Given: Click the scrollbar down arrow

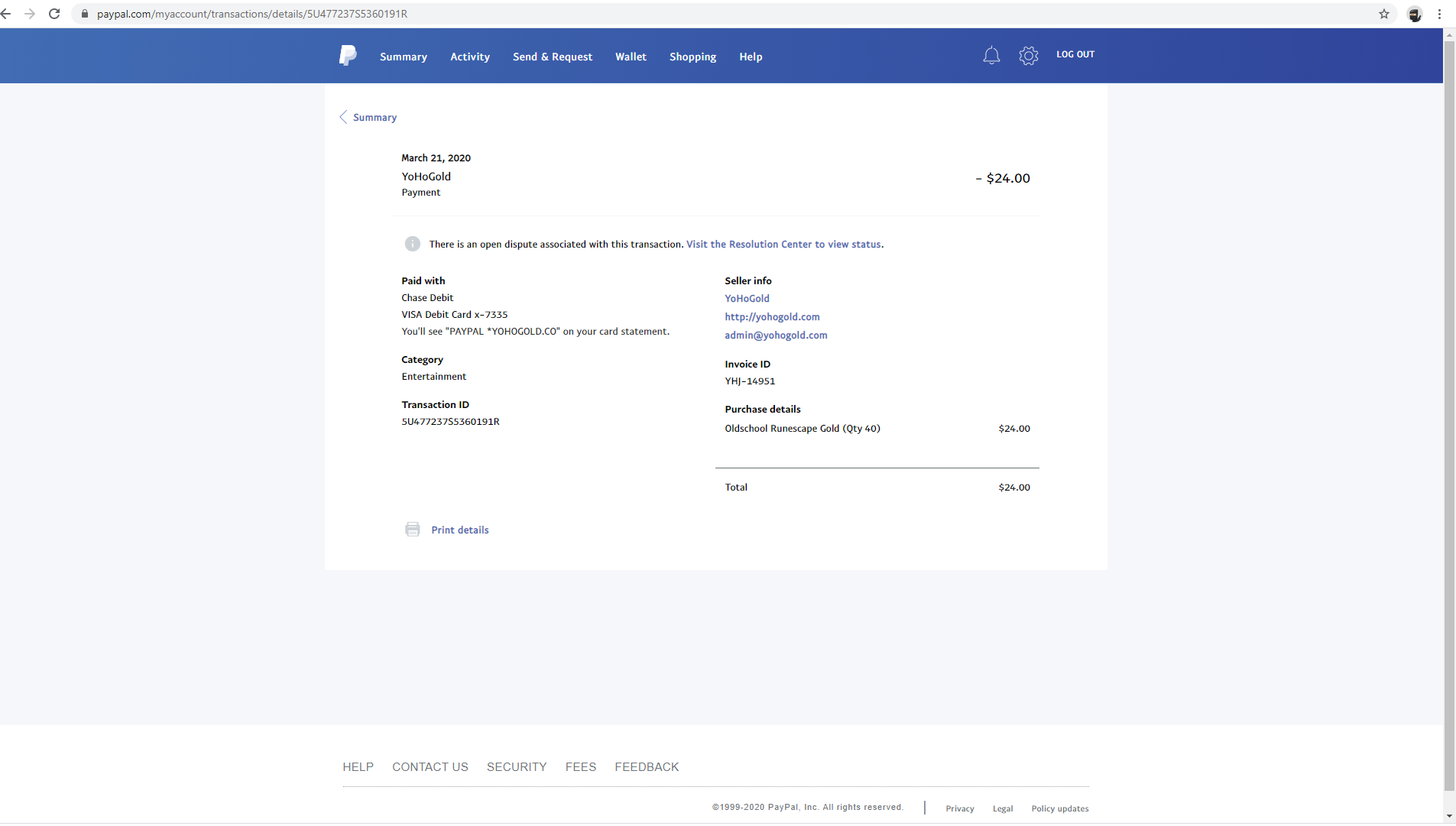Looking at the screenshot, I should tap(1449, 816).
